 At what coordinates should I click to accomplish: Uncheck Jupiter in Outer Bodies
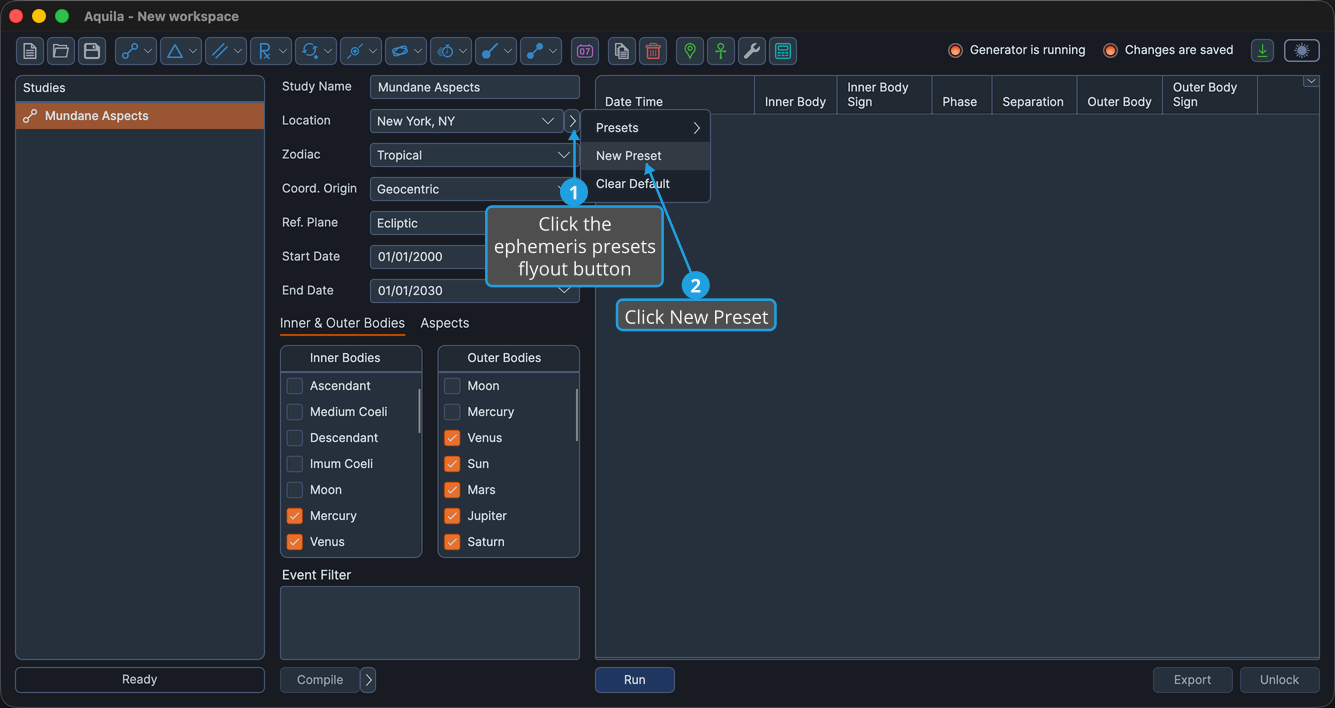[x=452, y=516]
